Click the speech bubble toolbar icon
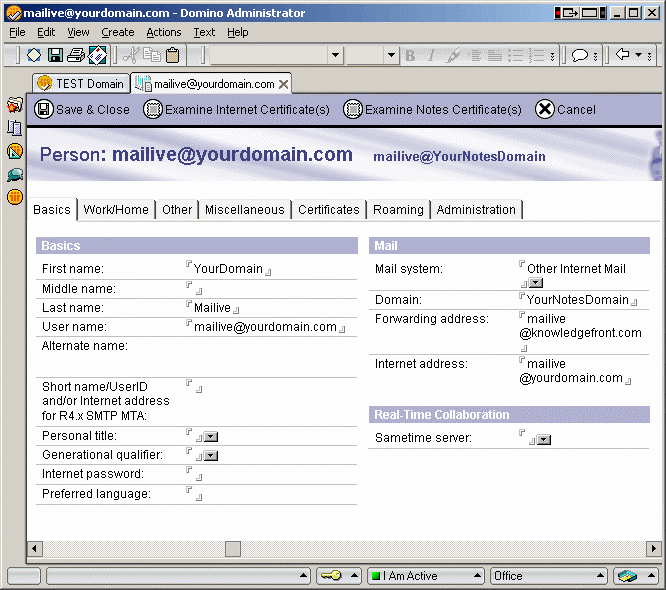 (580, 56)
